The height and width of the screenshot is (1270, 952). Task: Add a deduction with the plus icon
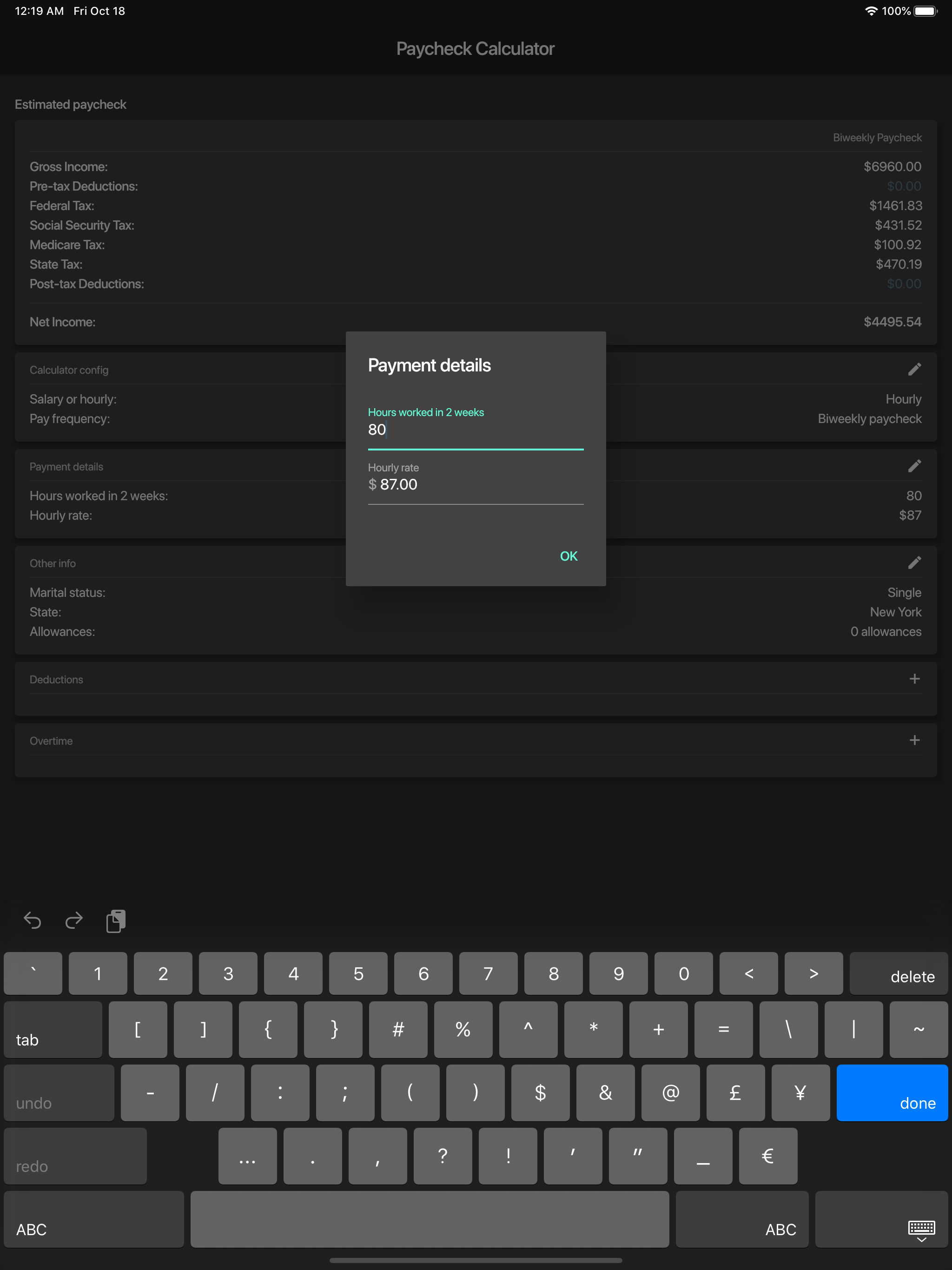[914, 679]
